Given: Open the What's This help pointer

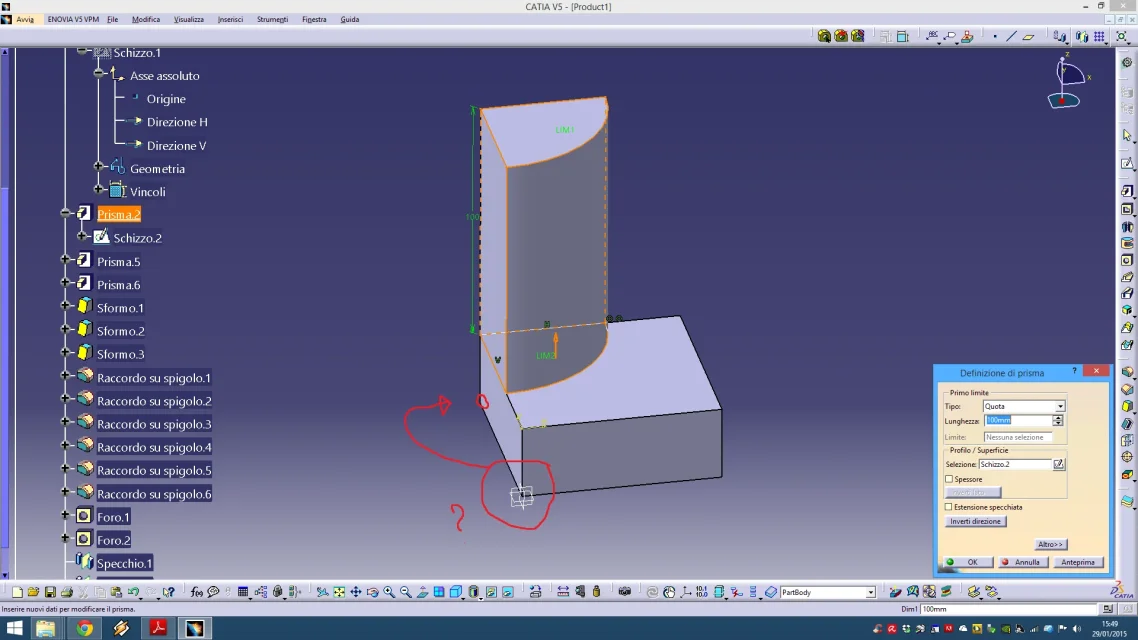Looking at the screenshot, I should (x=168, y=592).
